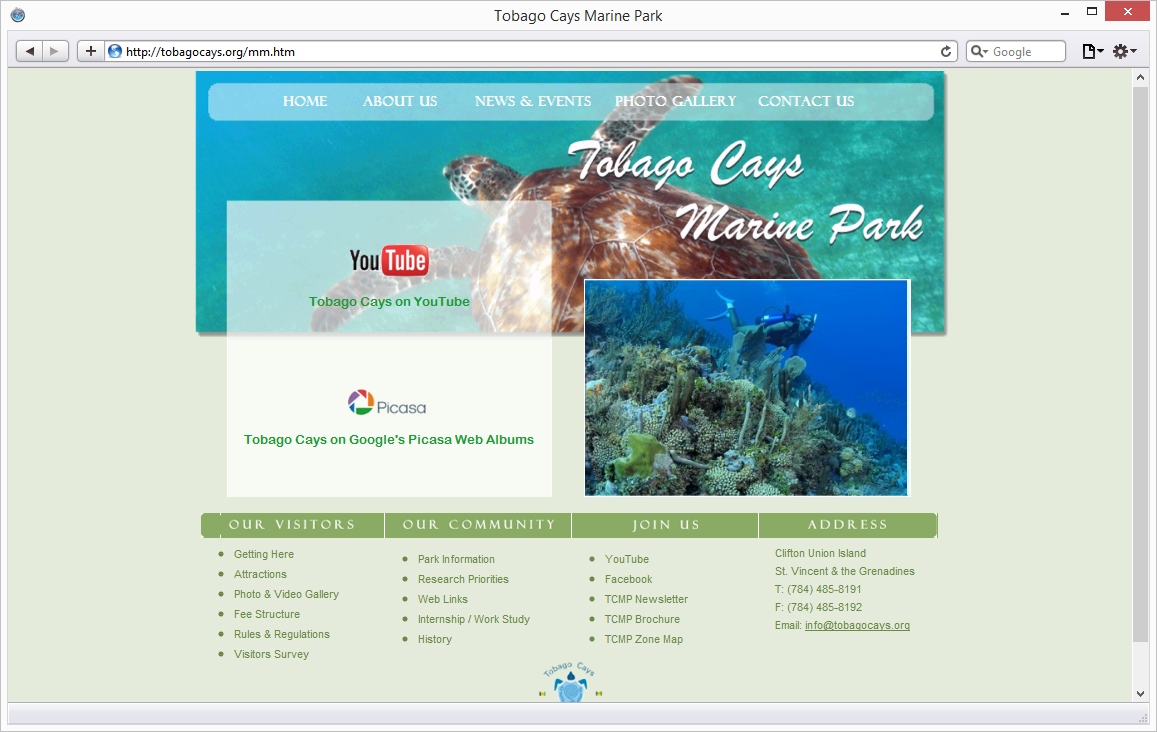Click OUR VISITORS section header

point(292,525)
